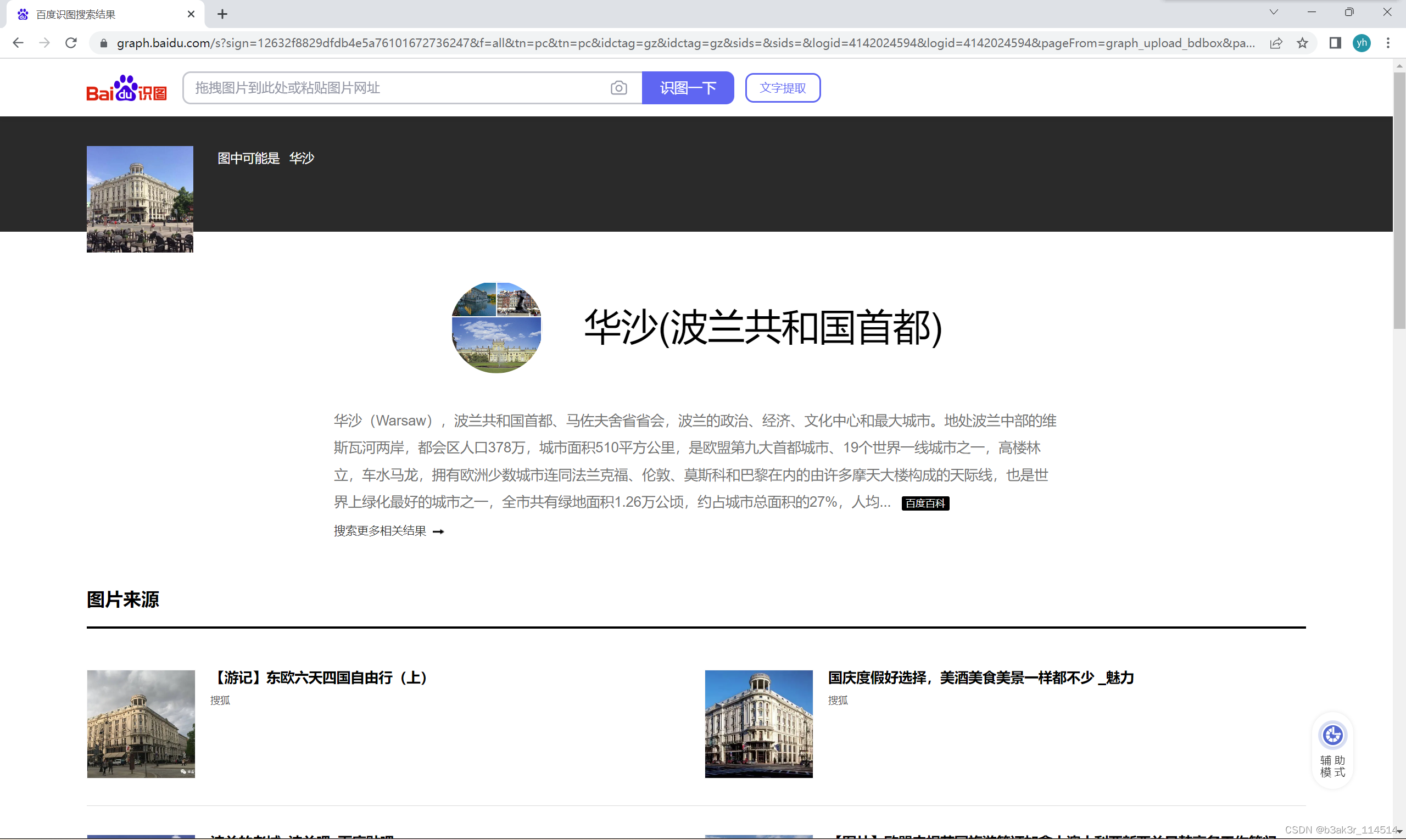Open the 百度百科 source tag
This screenshot has height=840, width=1406.
pos(925,503)
